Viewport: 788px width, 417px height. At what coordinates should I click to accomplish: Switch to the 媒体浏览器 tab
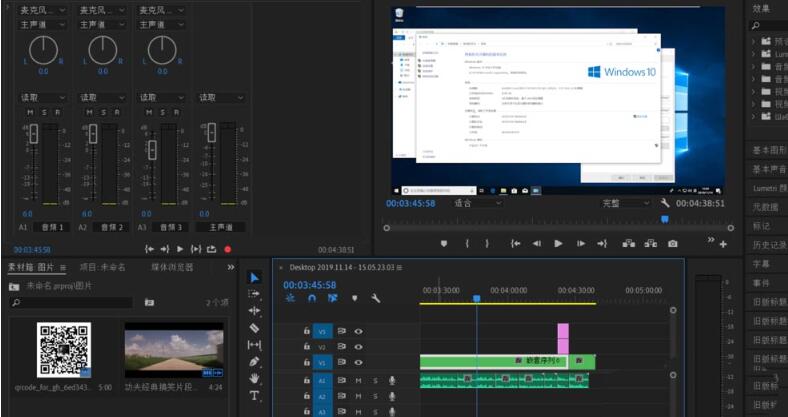click(172, 268)
